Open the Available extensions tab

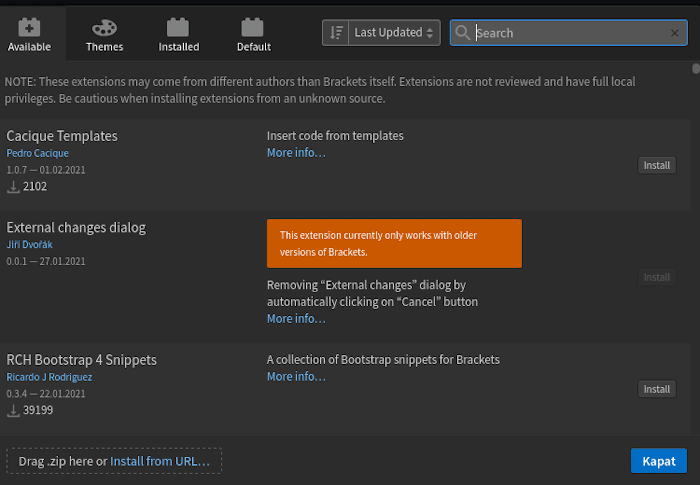point(29,35)
